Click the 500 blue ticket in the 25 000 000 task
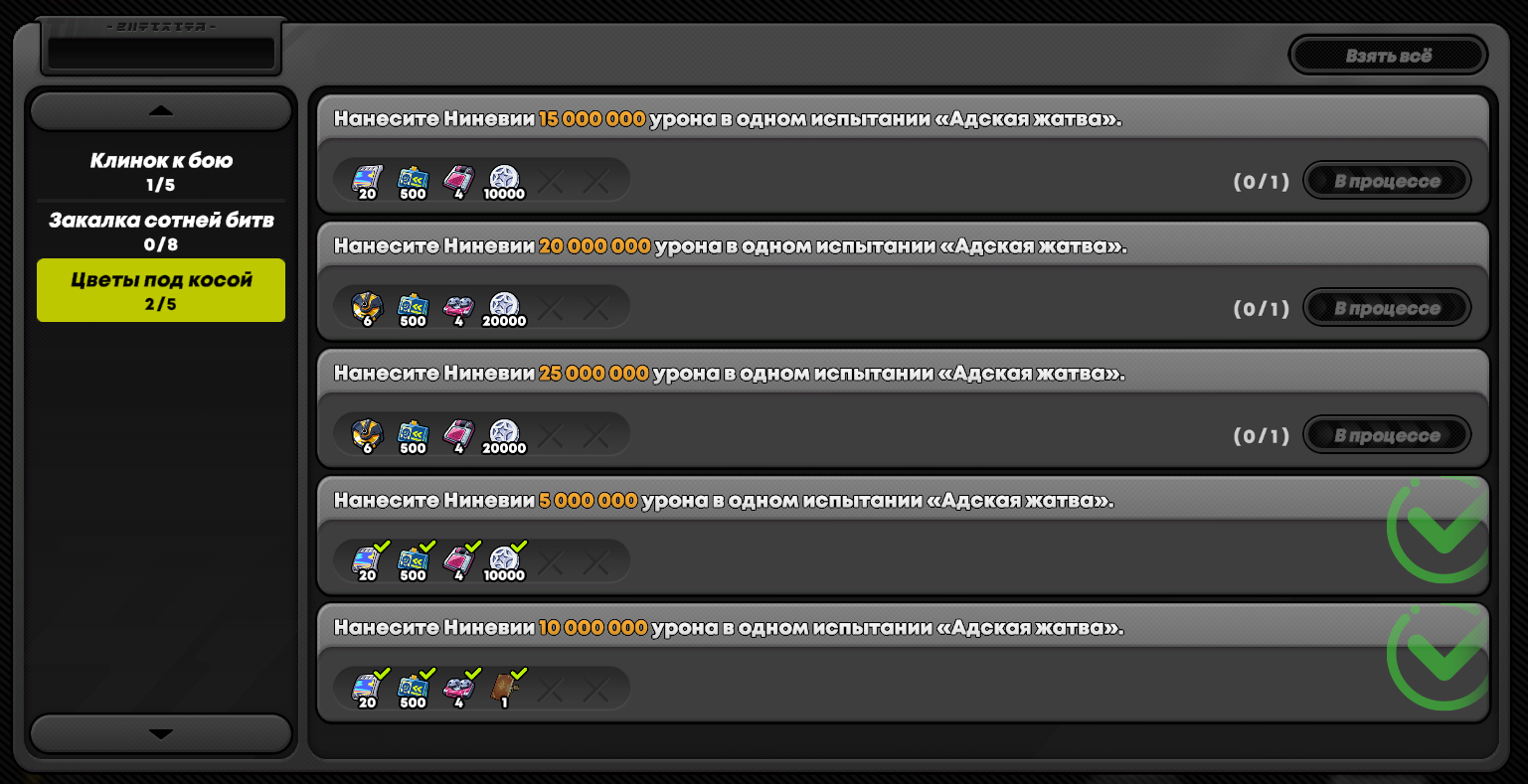This screenshot has height=784, width=1528. (x=413, y=434)
